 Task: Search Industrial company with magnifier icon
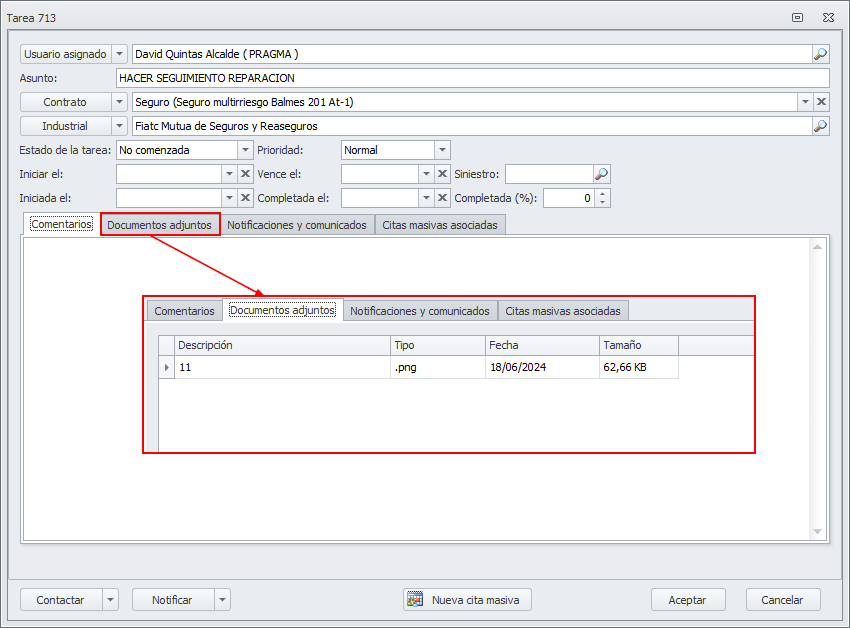pyautogui.click(x=821, y=126)
